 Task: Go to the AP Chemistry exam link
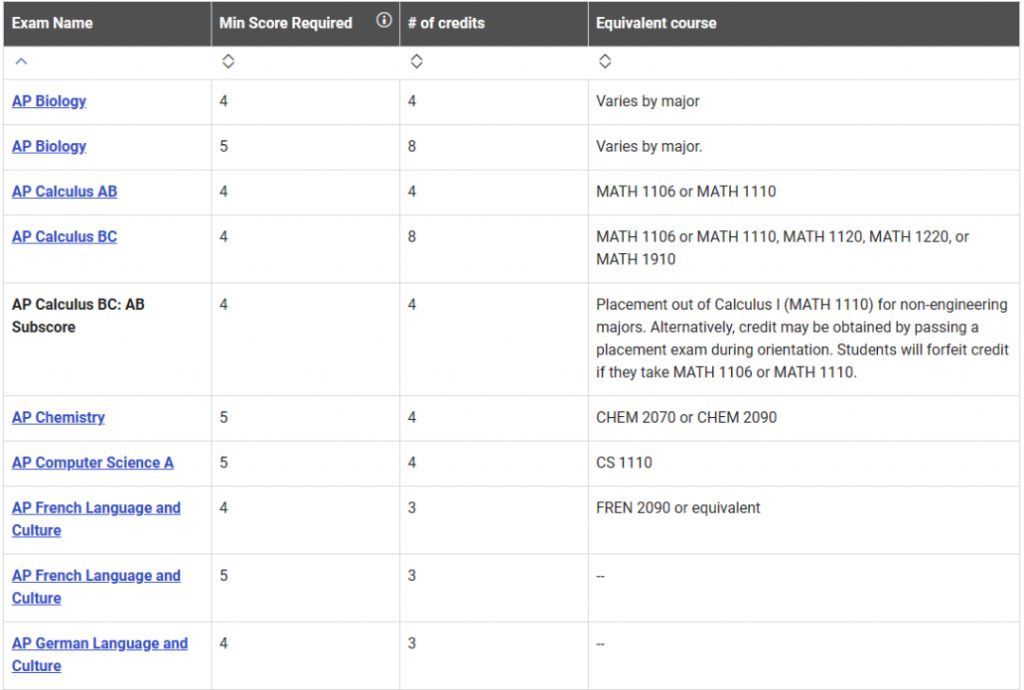tap(58, 417)
